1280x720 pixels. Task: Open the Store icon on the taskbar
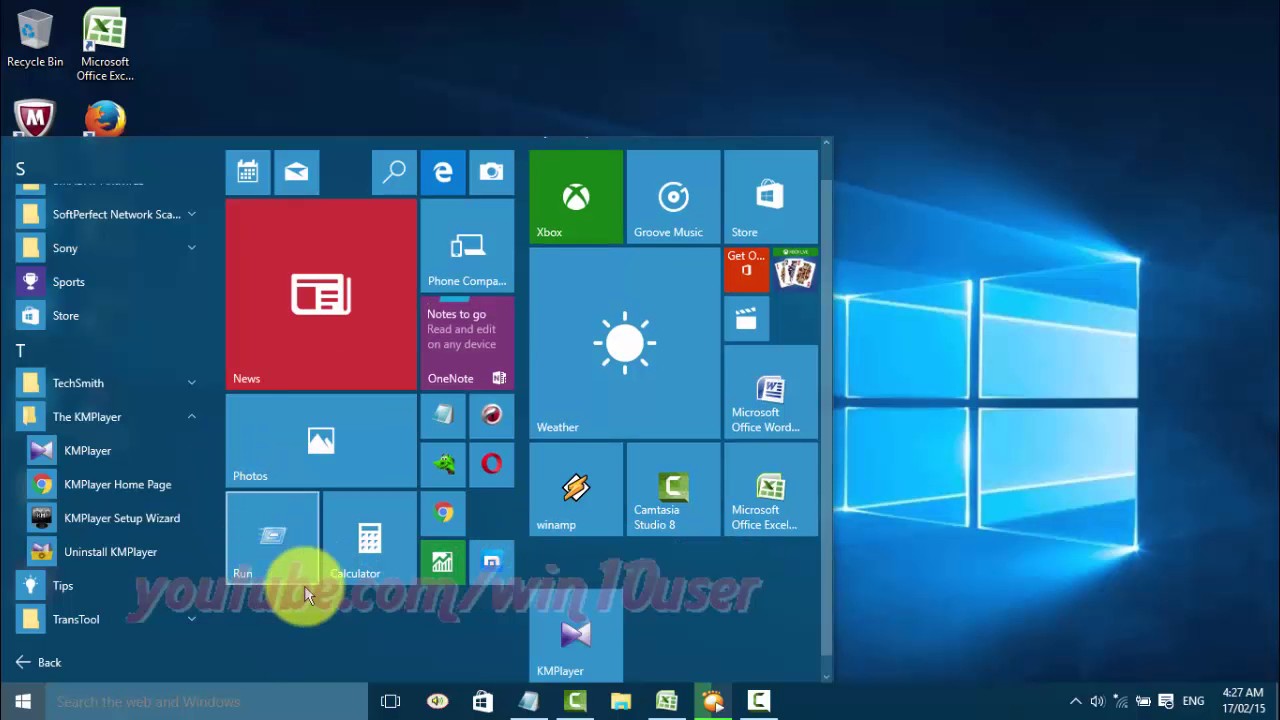pos(483,702)
